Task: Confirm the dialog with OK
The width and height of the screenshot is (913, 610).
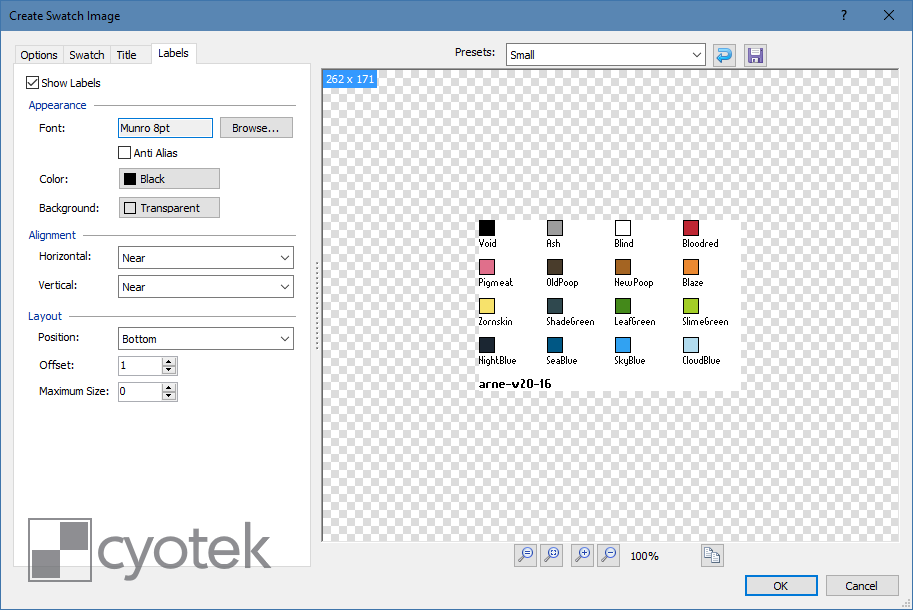Action: coord(781,585)
